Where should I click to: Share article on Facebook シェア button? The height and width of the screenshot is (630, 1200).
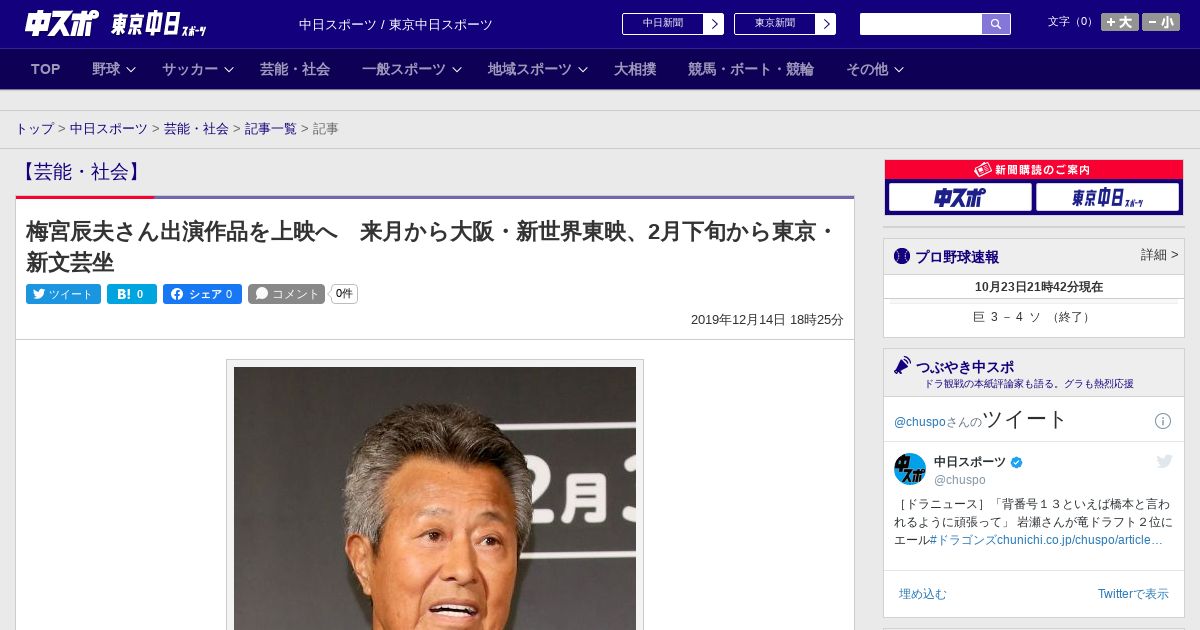tap(202, 294)
